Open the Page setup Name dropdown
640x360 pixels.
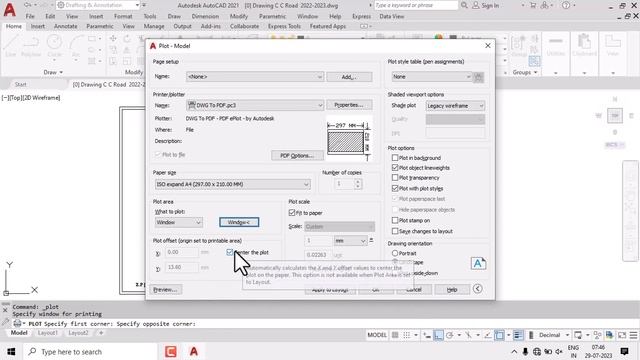[255, 77]
